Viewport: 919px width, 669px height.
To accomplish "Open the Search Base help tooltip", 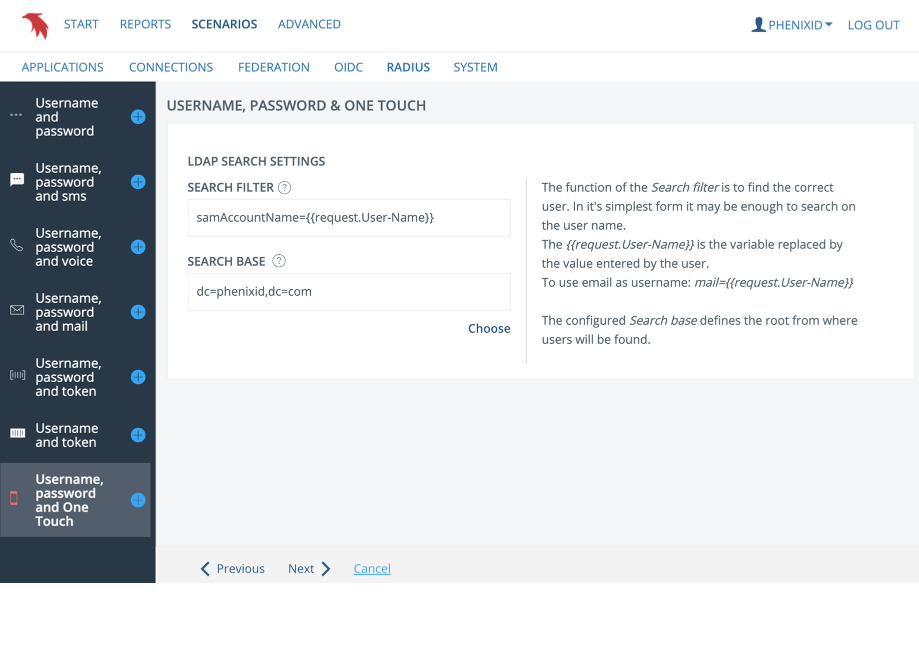I will (x=279, y=260).
